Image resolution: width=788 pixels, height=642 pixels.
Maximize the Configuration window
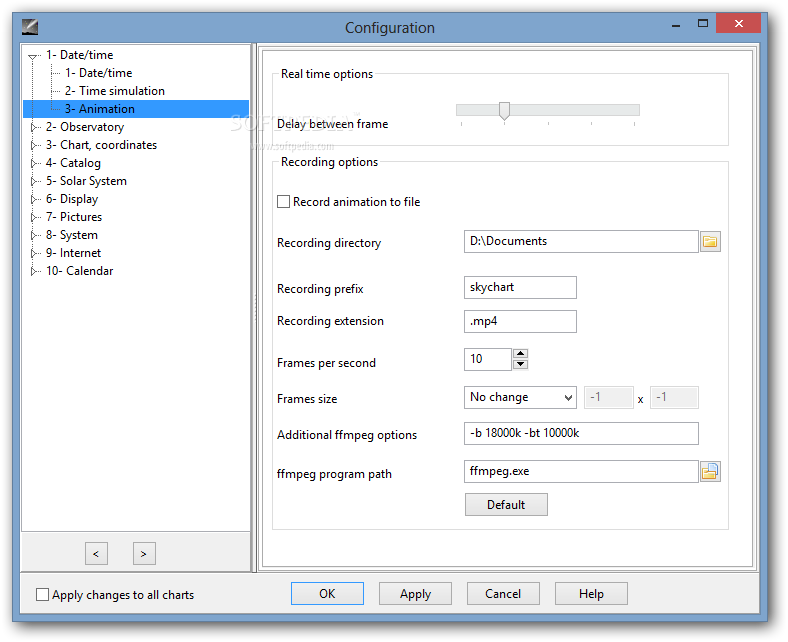pos(703,23)
